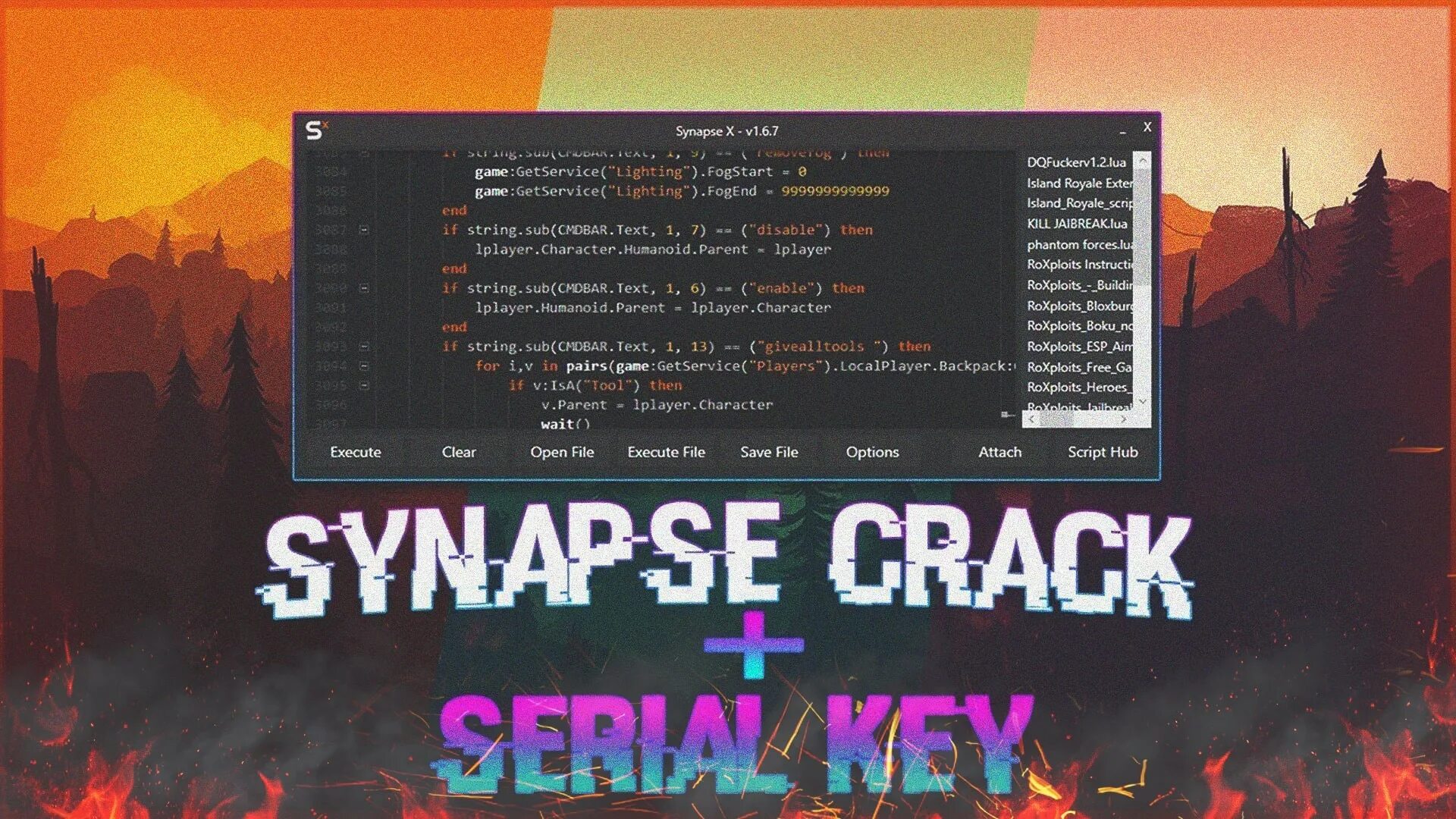Viewport: 1456px width, 819px height.
Task: Expand the RoXploits_Jailbreak script entry
Action: tap(1081, 407)
